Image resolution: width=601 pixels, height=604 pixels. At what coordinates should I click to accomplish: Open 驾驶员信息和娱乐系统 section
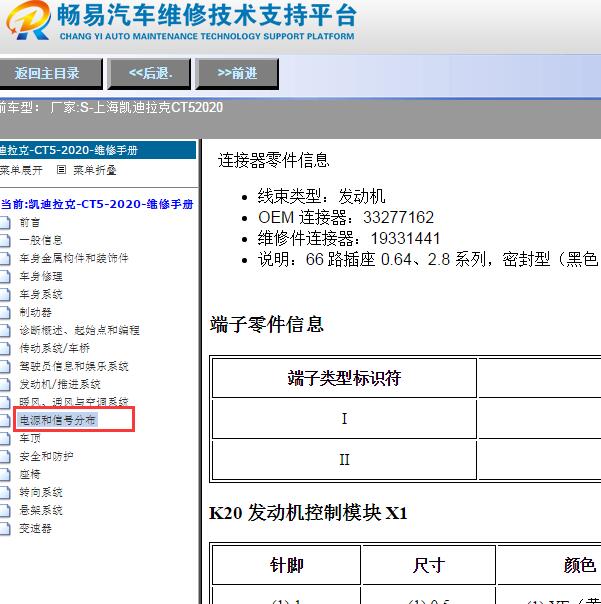pyautogui.click(x=74, y=366)
